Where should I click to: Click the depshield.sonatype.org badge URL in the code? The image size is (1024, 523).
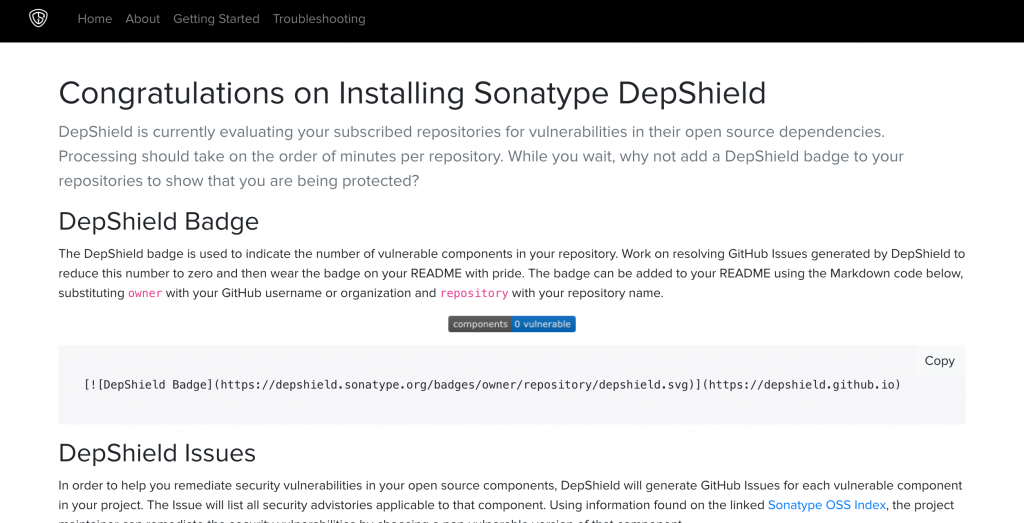(x=455, y=385)
